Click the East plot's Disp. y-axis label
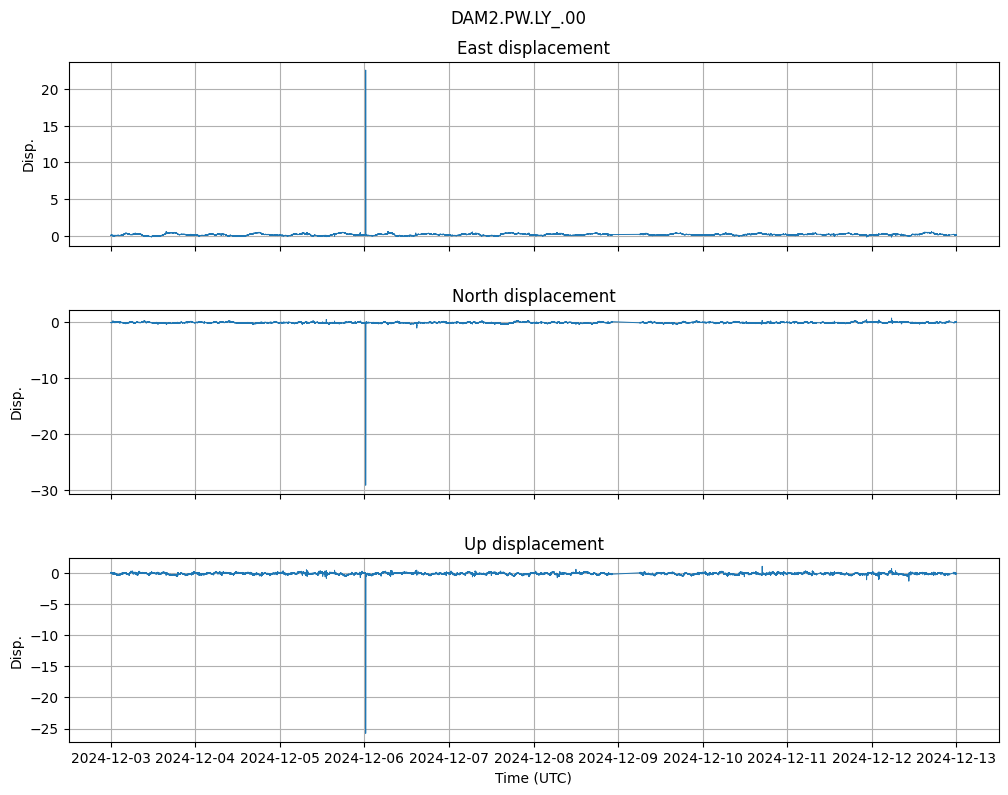 [29, 154]
